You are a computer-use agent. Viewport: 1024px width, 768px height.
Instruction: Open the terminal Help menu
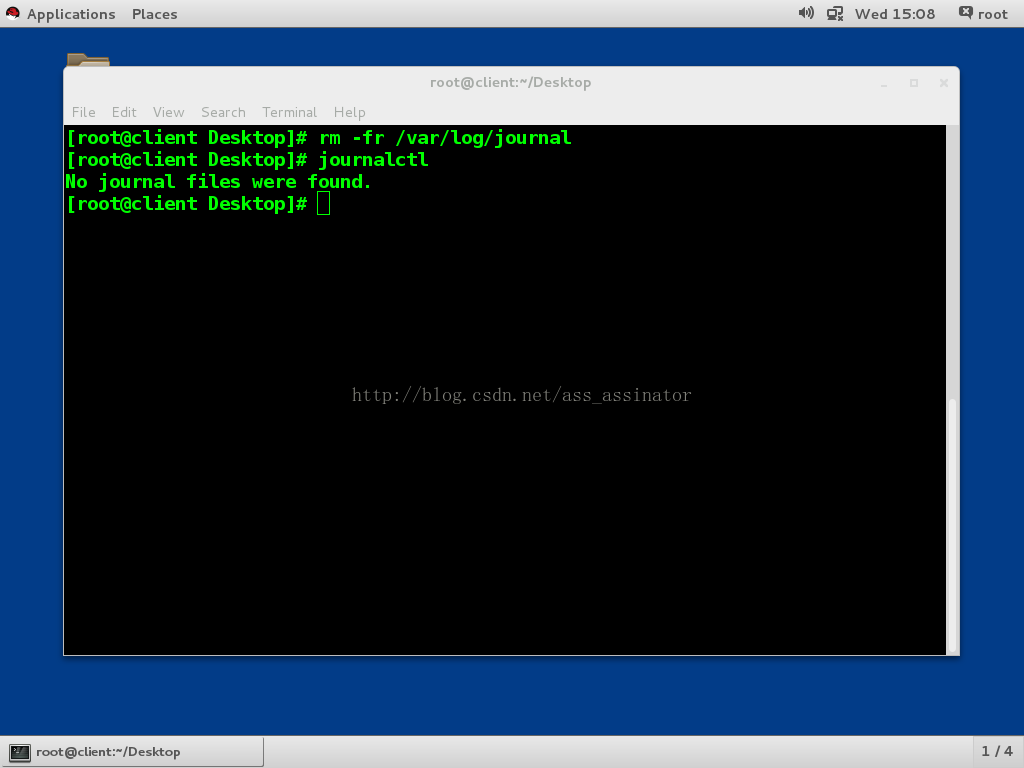tap(349, 112)
